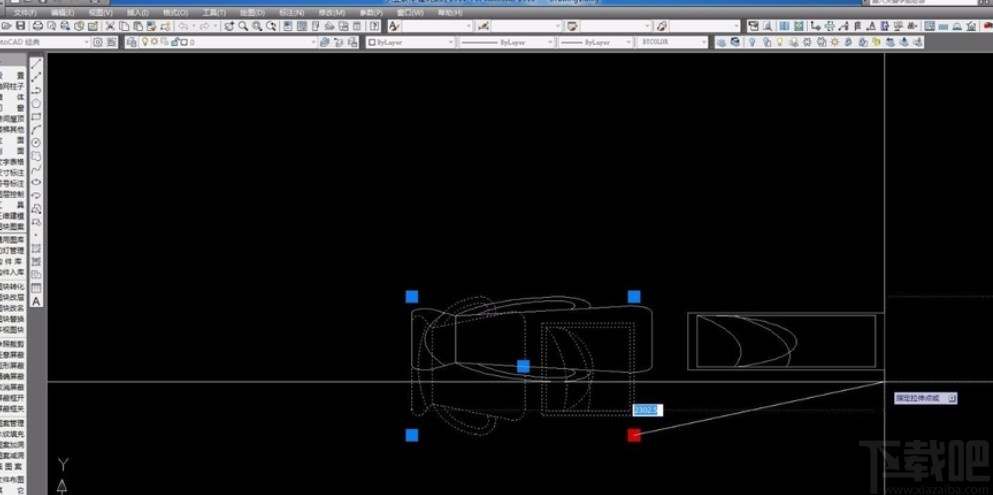The image size is (993, 495).
Task: Click the Redo arrow icon
Action: tap(206, 26)
